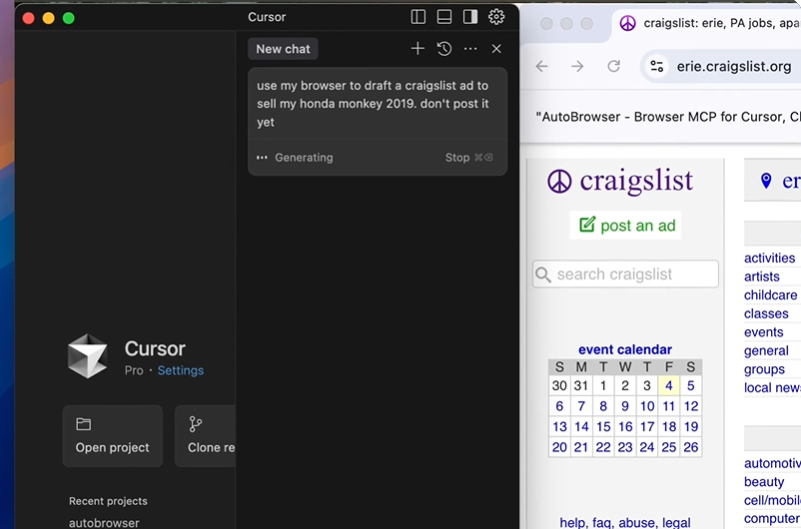Viewport: 801px width, 529px height.
Task: Select calendar date 20
Action: (559, 447)
